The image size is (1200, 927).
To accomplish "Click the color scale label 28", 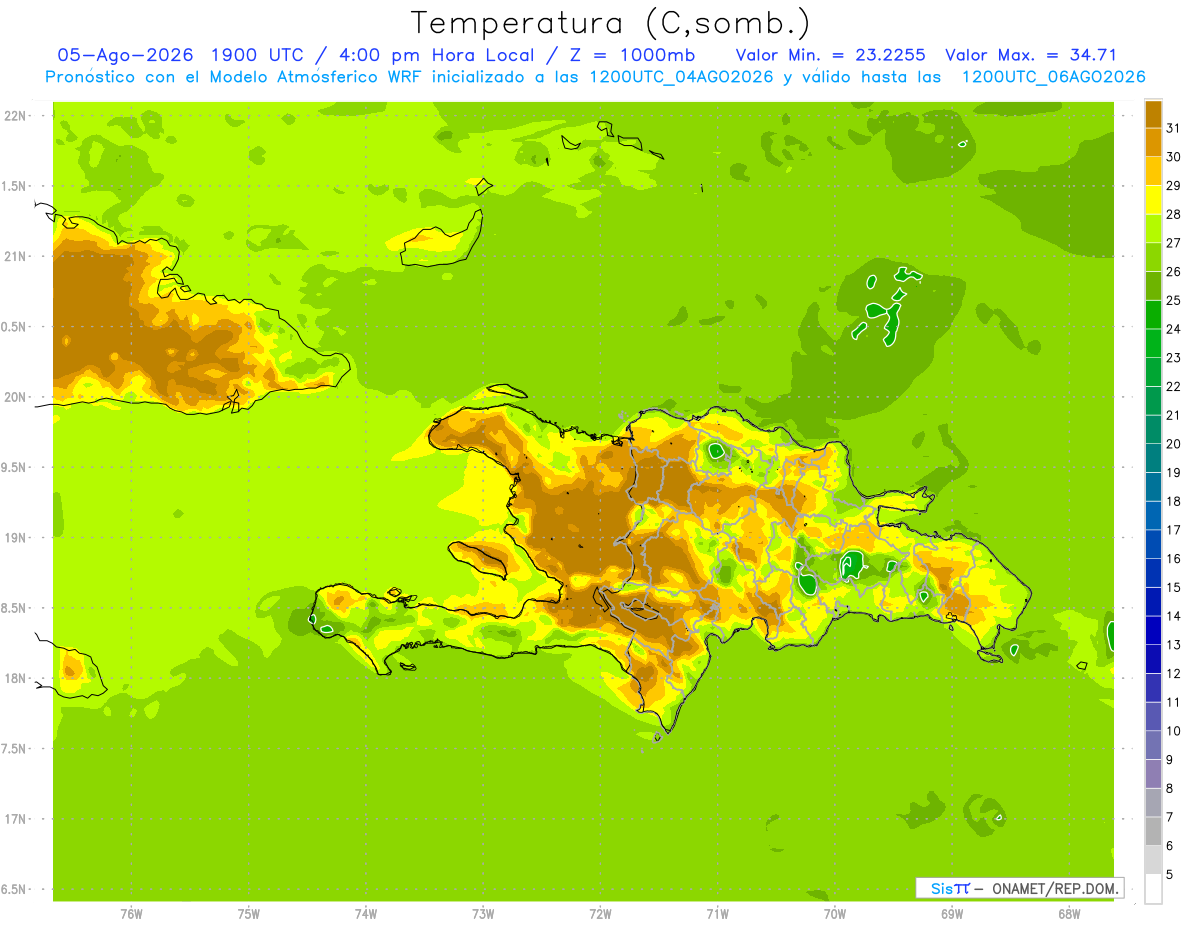I will 1174,214.
